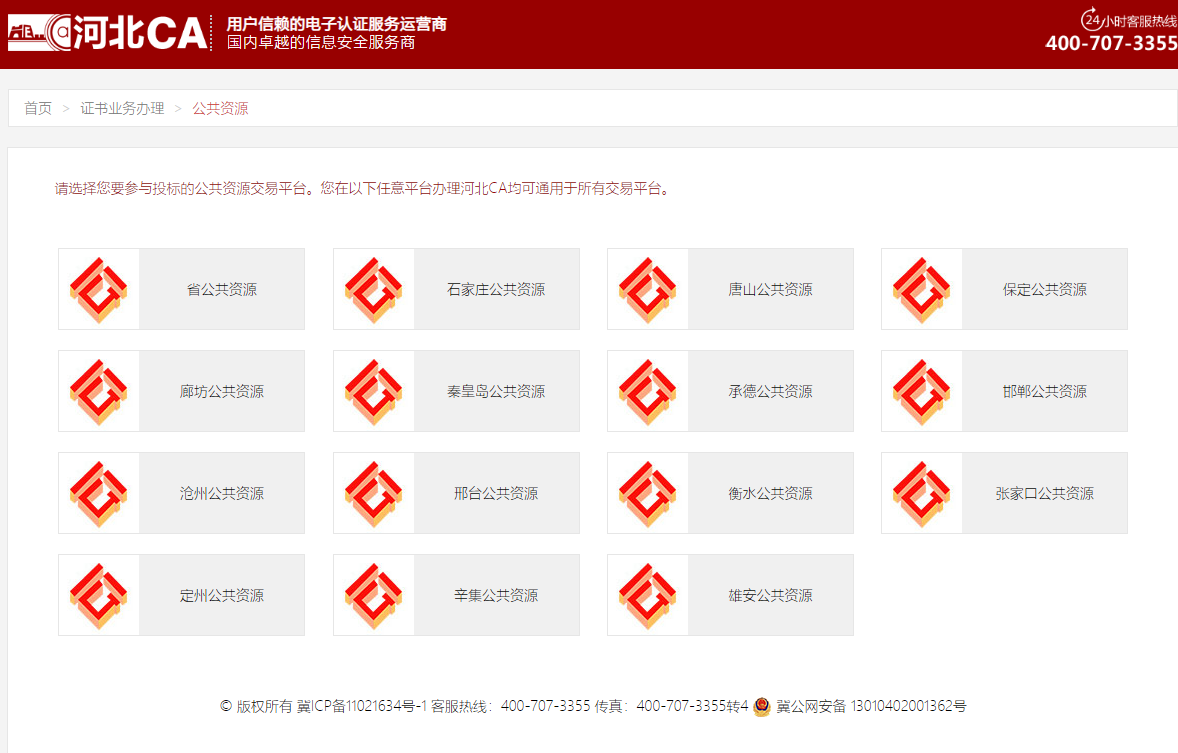The width and height of the screenshot is (1178, 753).
Task: Click the icon beside 省公共资源
Action: tap(99, 289)
